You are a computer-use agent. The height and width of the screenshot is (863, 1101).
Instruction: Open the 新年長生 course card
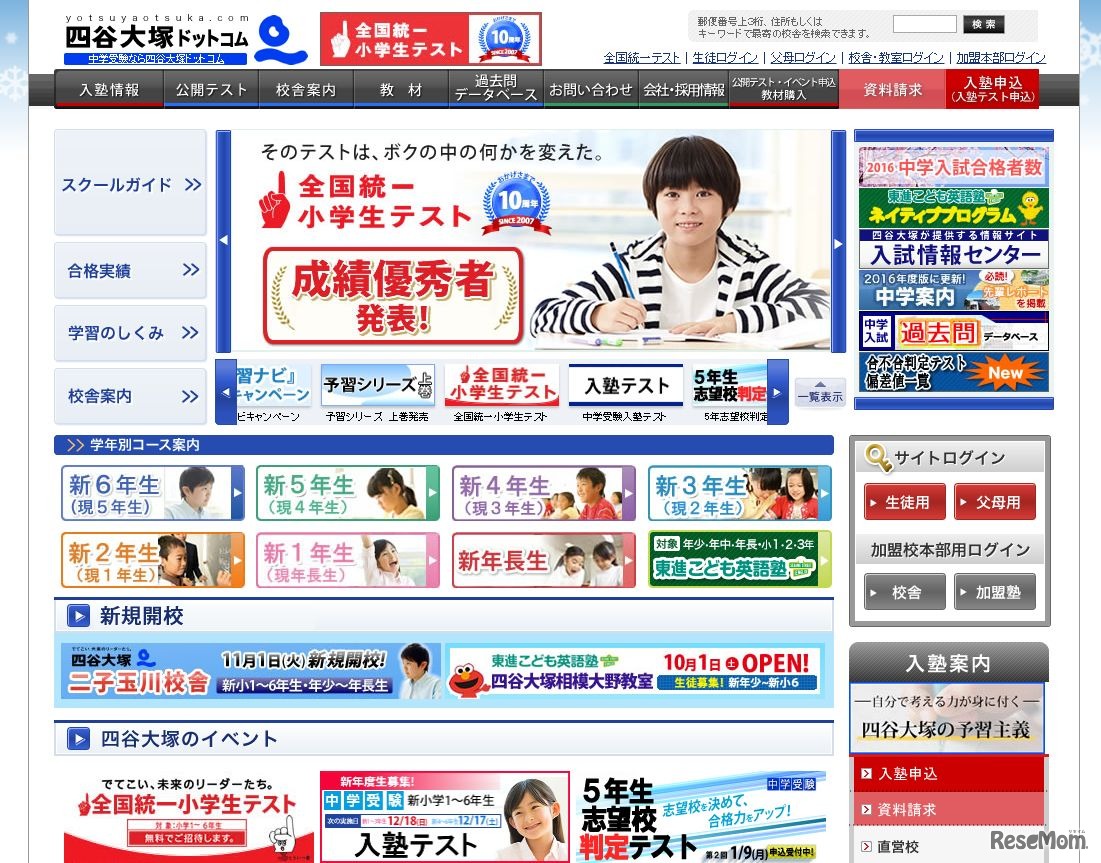[x=544, y=560]
